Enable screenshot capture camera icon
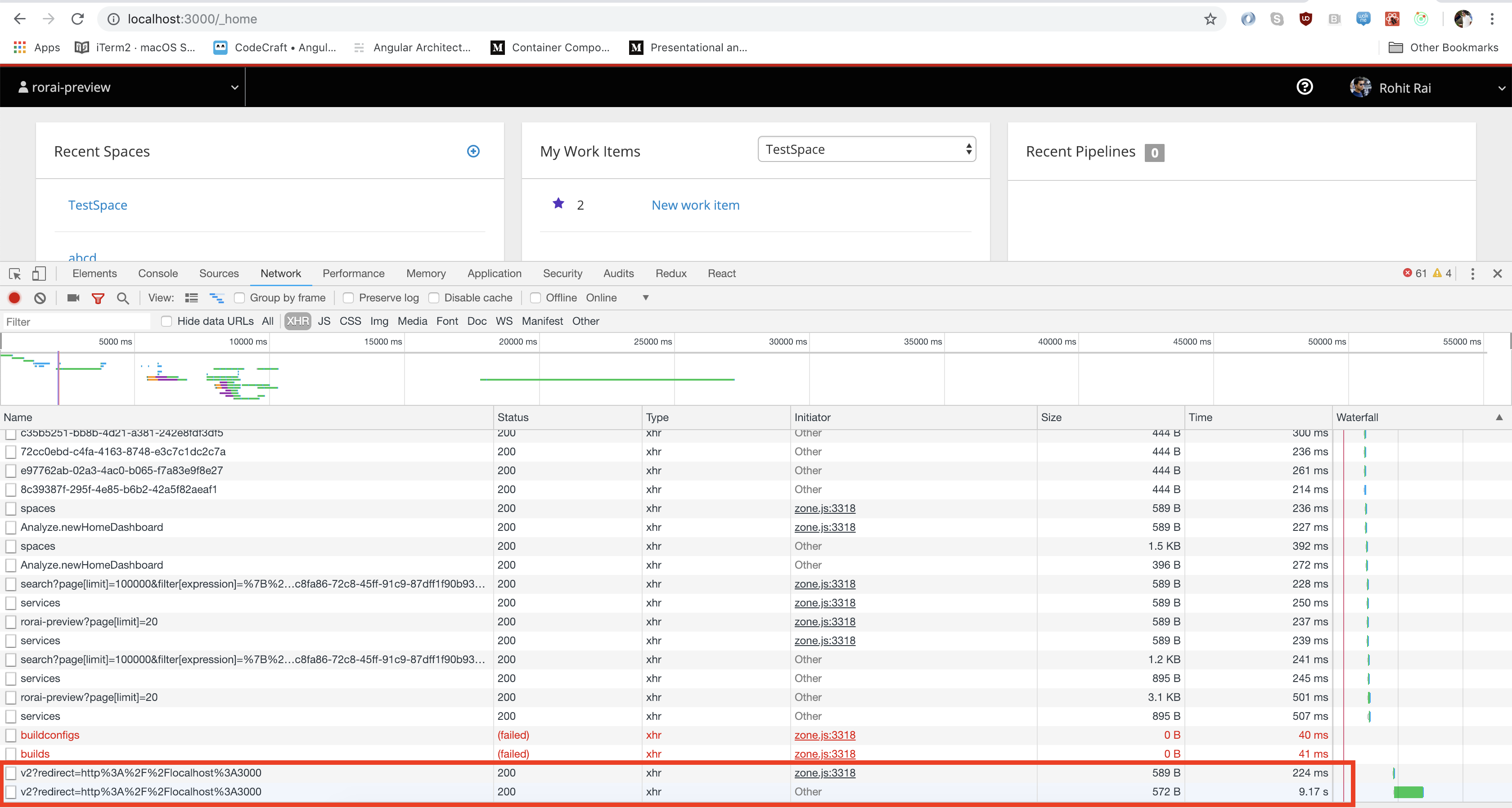1512x808 pixels. [73, 298]
